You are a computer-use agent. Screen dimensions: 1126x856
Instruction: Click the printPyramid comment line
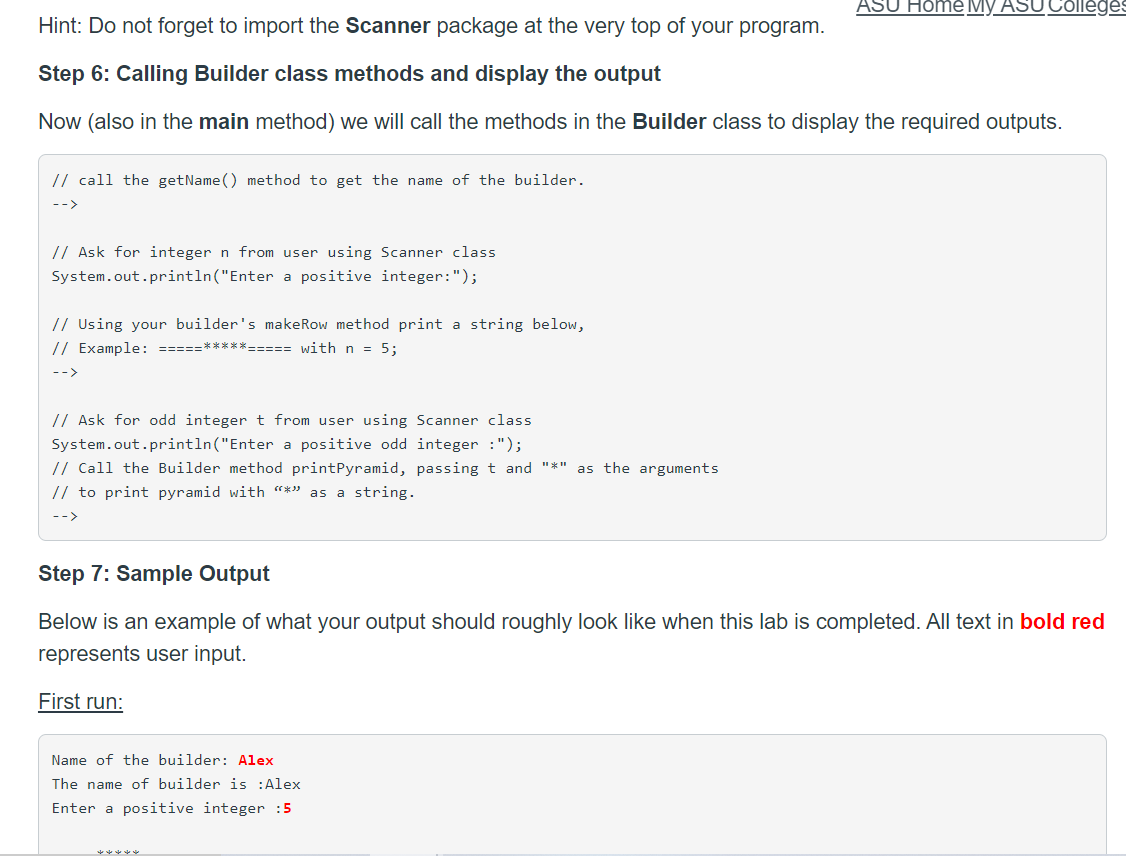point(385,468)
